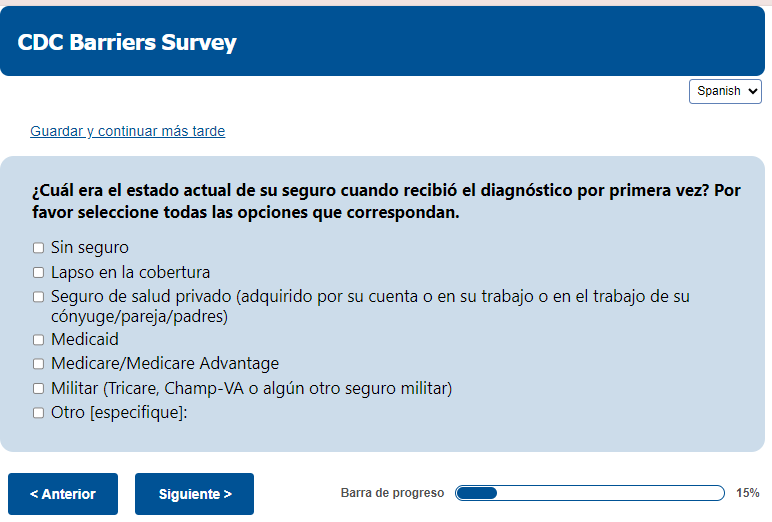
Task: Advance with the Siguiente button
Action: 194,494
